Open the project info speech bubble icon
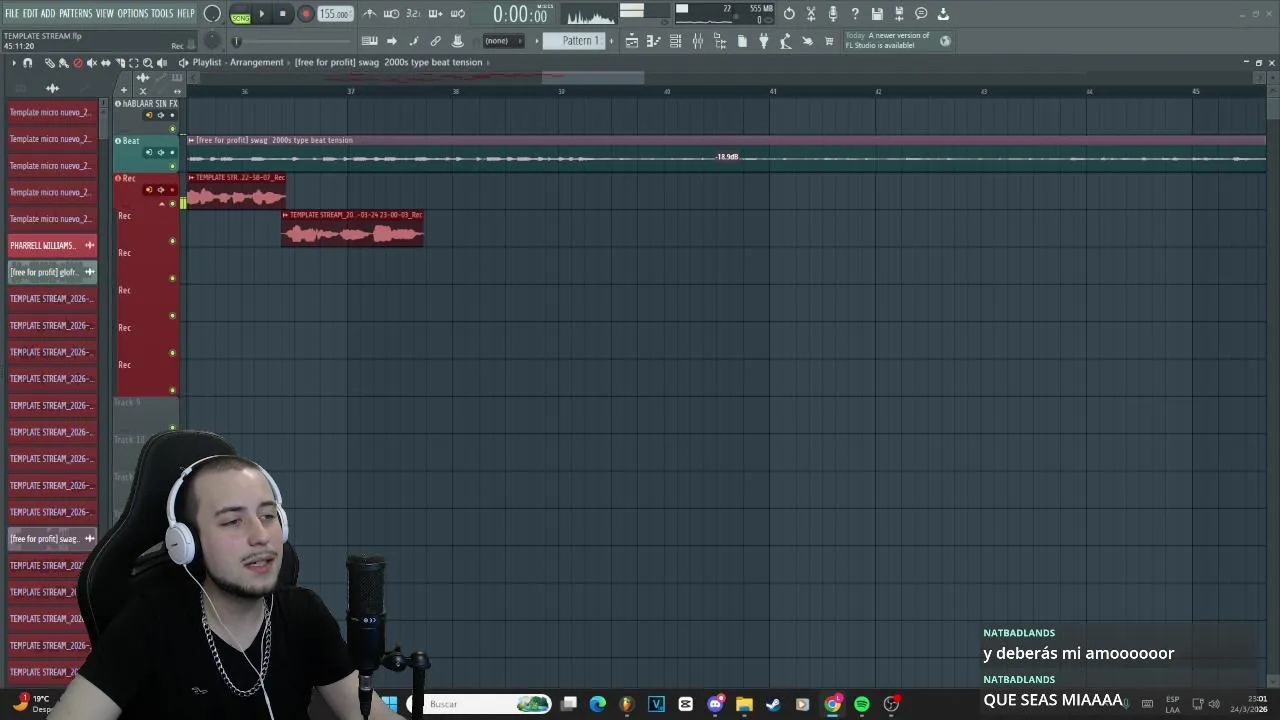Screen dimensions: 1280x720 921,14
